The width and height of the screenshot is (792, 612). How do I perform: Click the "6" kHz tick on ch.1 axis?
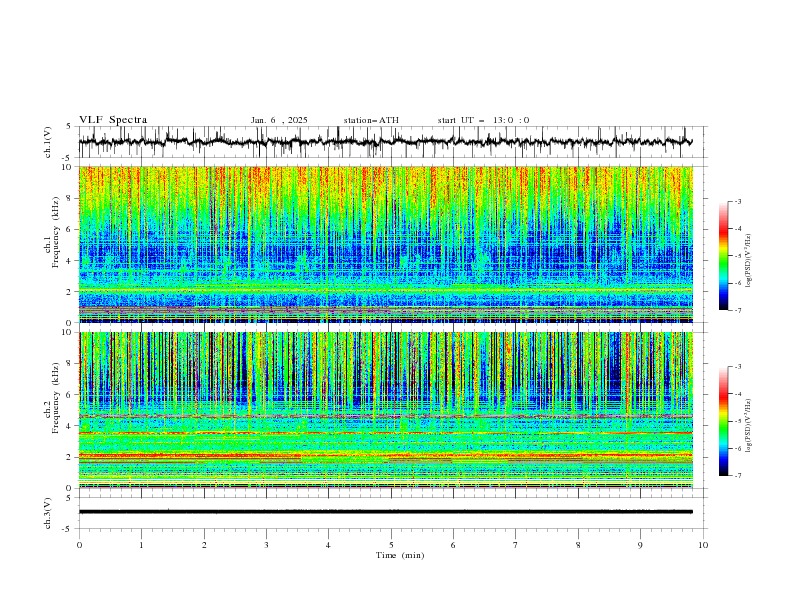pyautogui.click(x=70, y=230)
